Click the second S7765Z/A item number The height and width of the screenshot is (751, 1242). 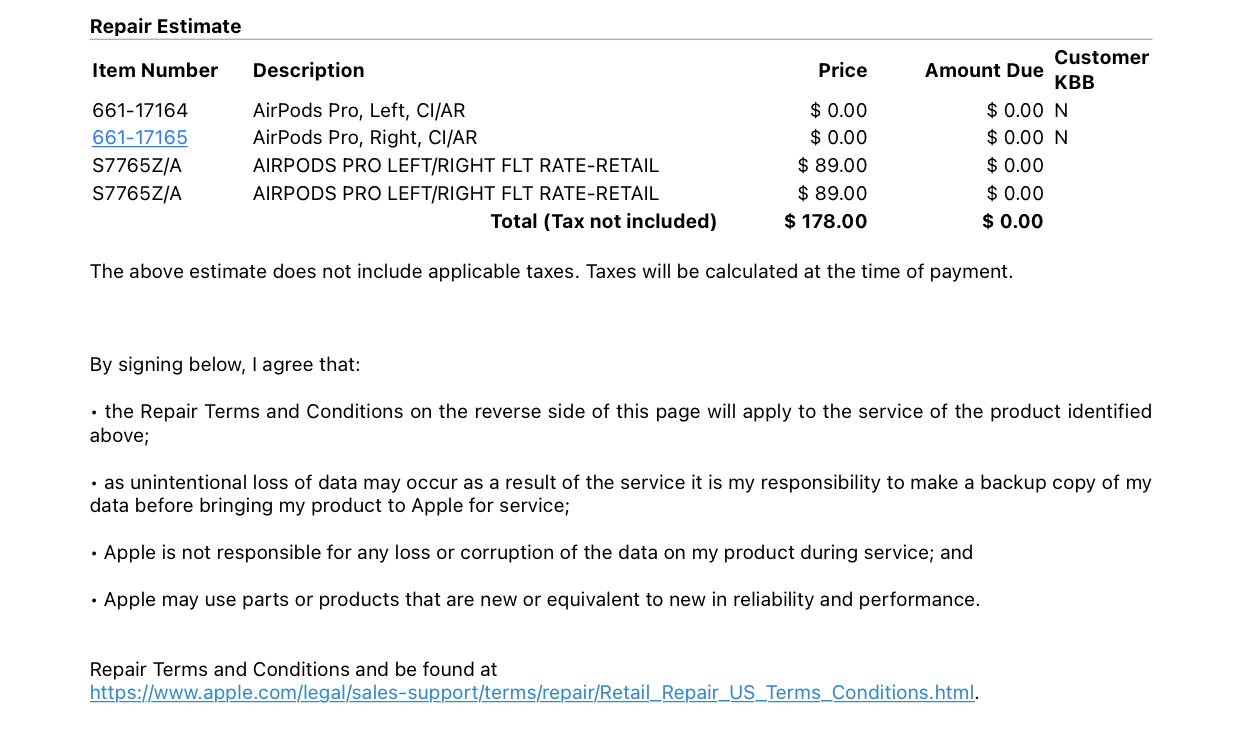click(x=137, y=193)
